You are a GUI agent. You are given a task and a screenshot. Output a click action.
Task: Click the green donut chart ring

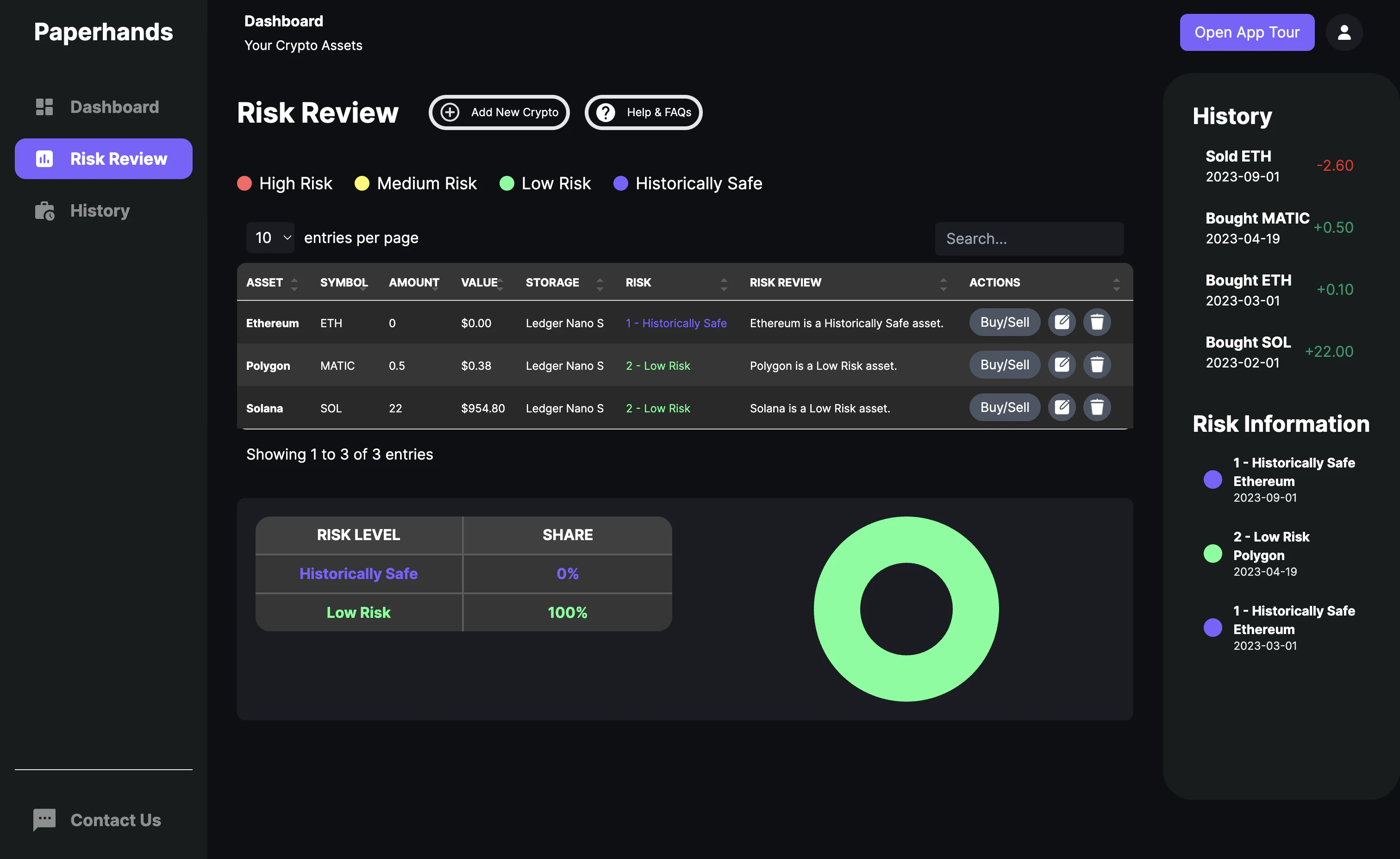point(906,540)
